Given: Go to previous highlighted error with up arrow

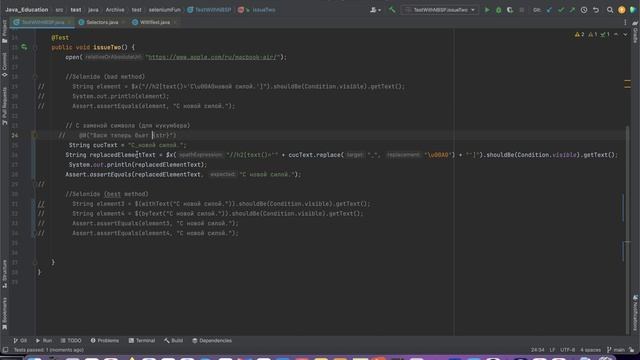Looking at the screenshot, I should point(616,35).
